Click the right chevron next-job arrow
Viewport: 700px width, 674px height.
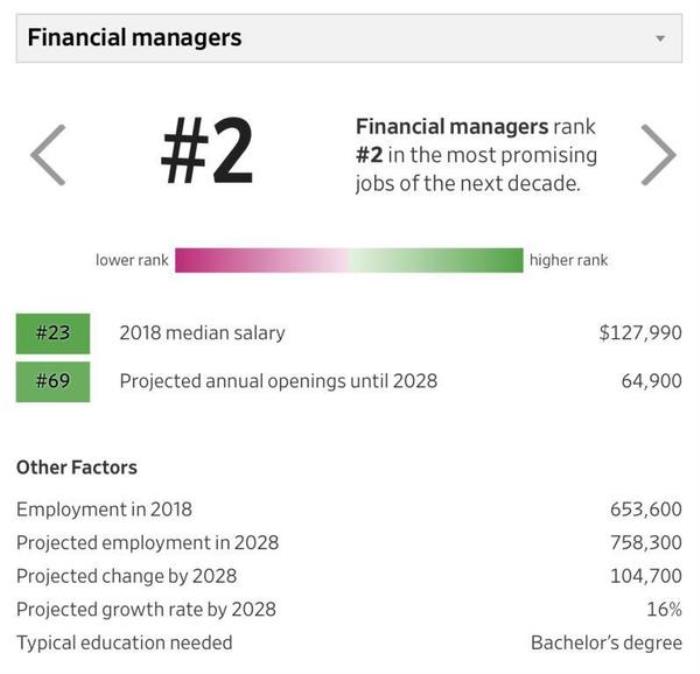(657, 155)
